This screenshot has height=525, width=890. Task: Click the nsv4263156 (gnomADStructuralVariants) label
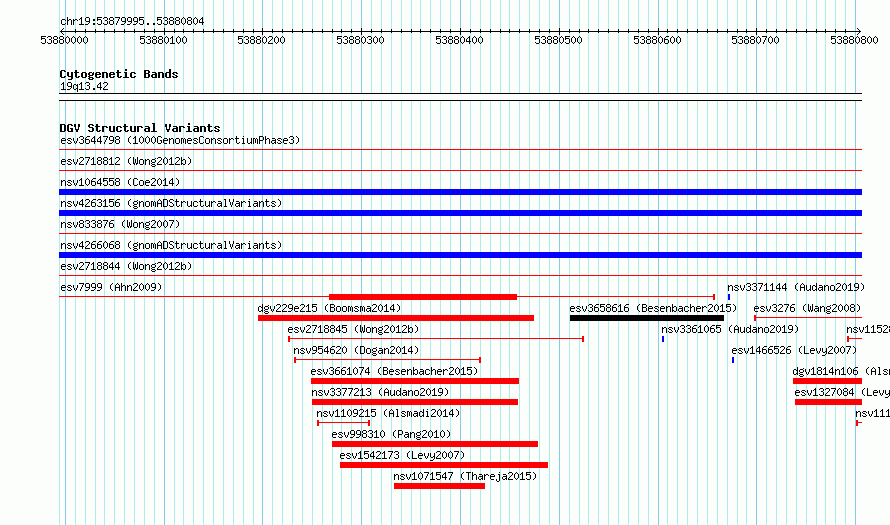point(171,203)
